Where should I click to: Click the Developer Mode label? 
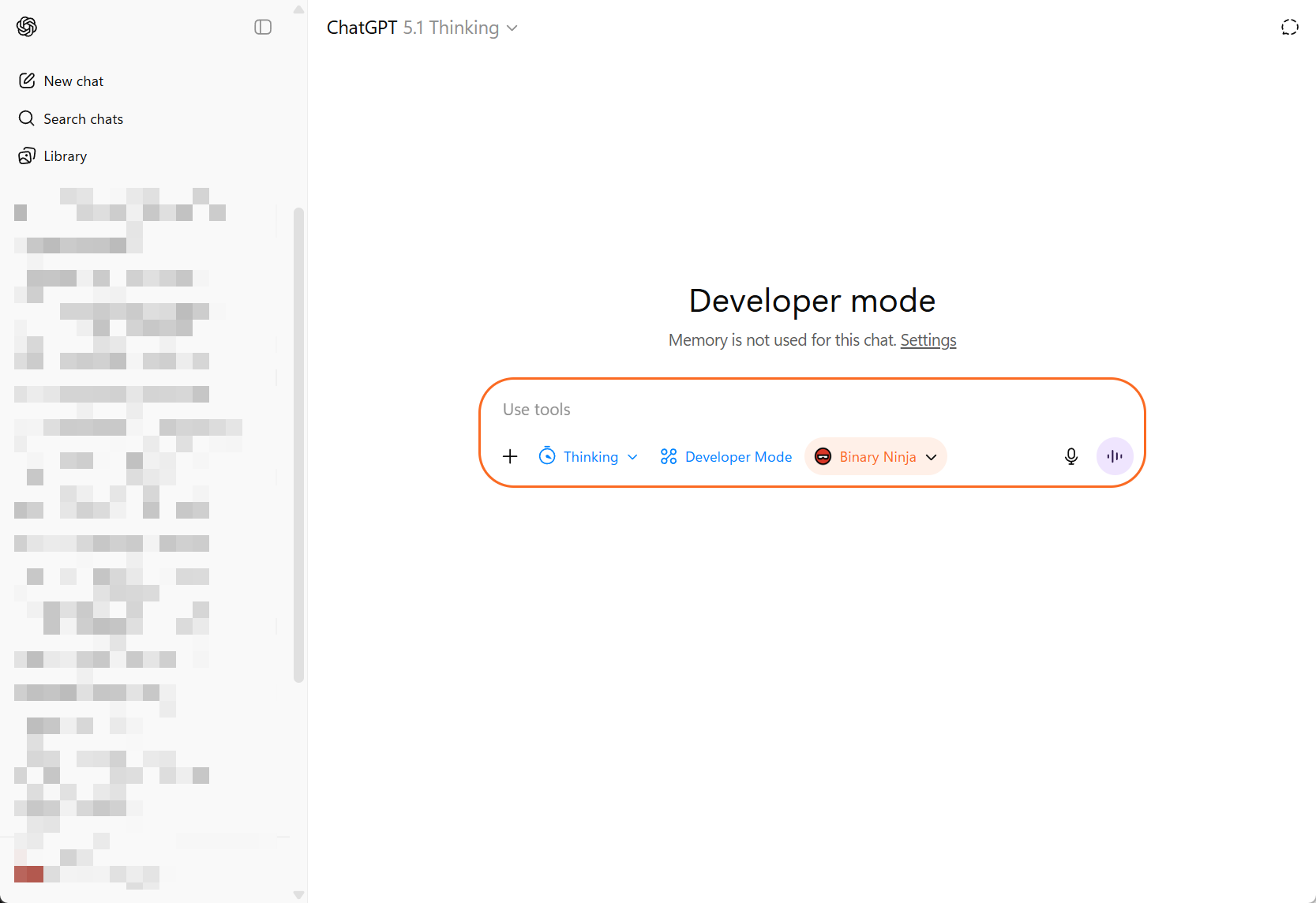click(738, 456)
